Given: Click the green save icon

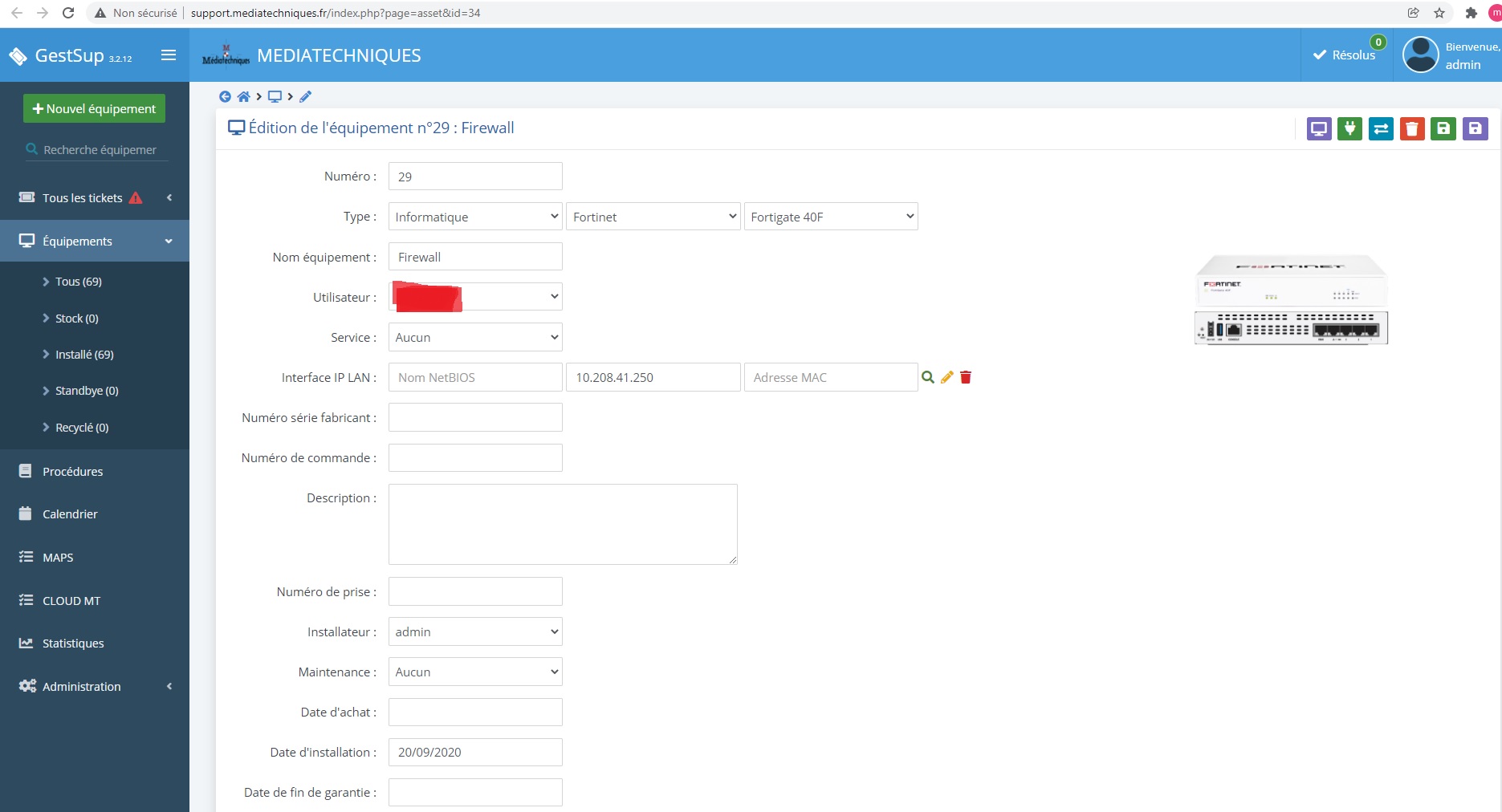Looking at the screenshot, I should [1443, 128].
